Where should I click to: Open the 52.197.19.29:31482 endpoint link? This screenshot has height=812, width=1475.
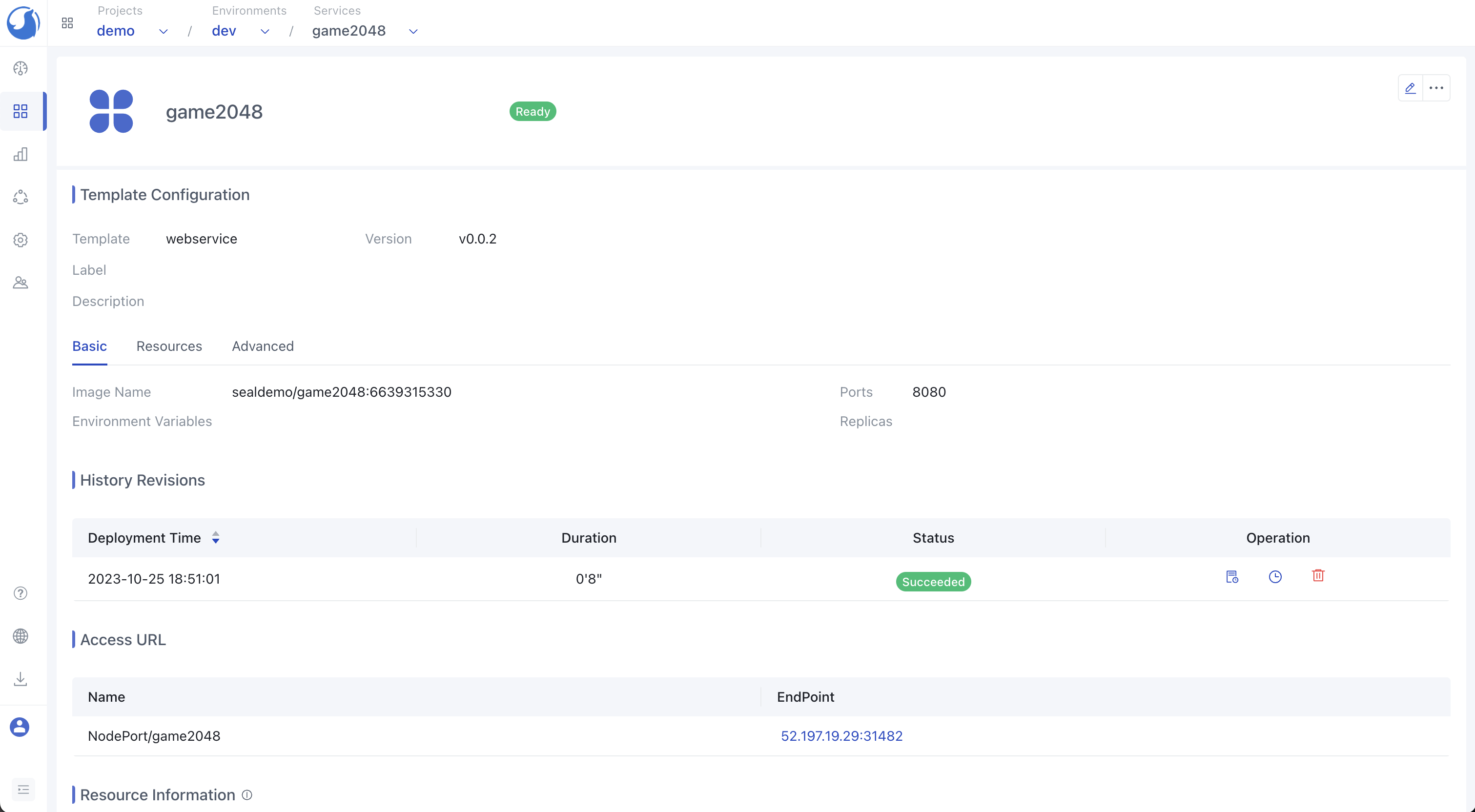[841, 736]
